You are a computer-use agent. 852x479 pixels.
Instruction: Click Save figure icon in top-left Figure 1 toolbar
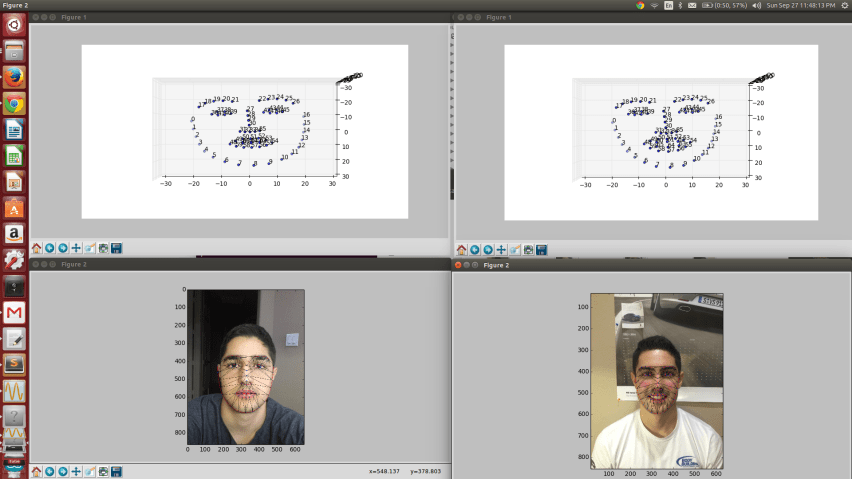click(x=117, y=248)
